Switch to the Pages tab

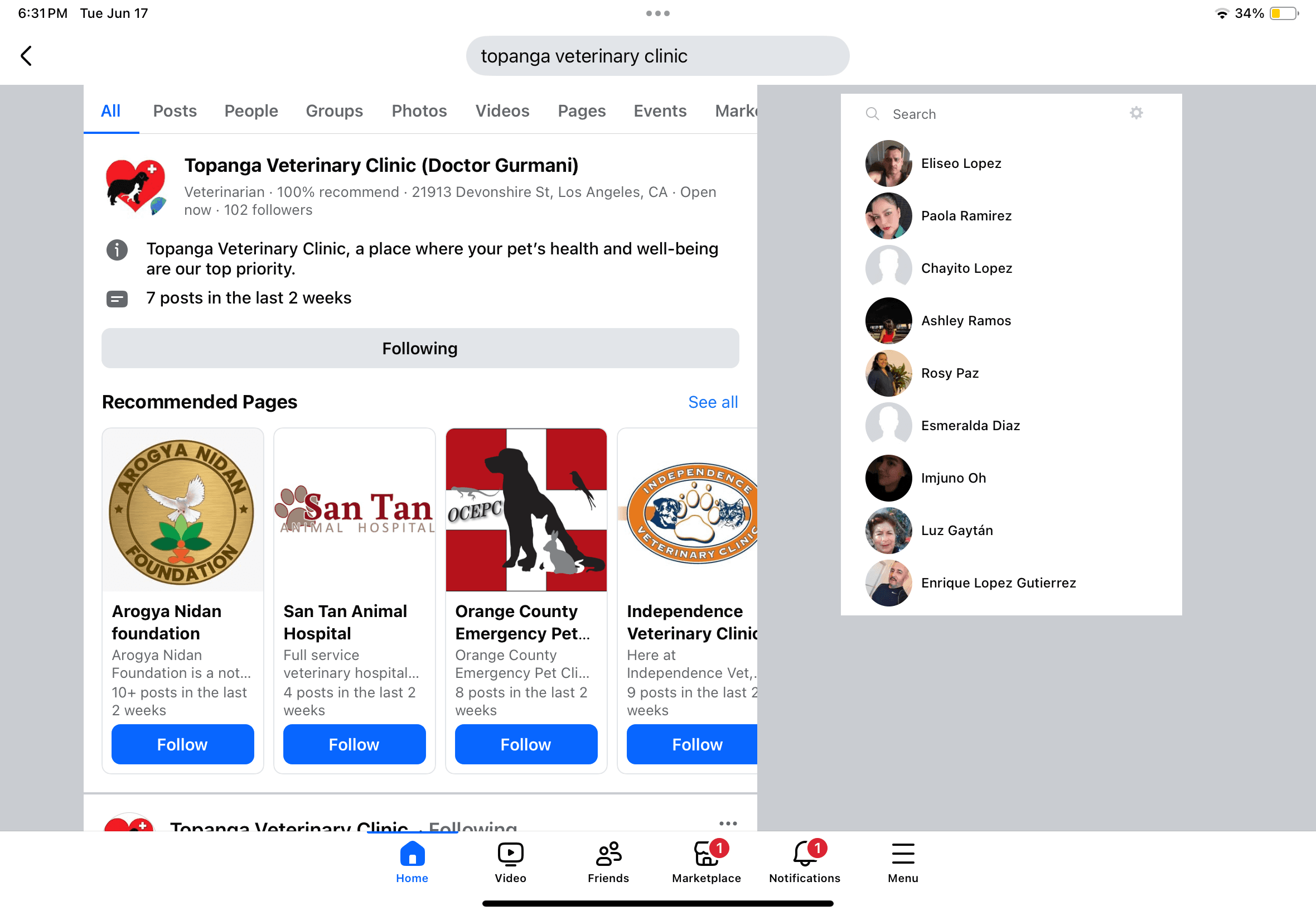[582, 110]
